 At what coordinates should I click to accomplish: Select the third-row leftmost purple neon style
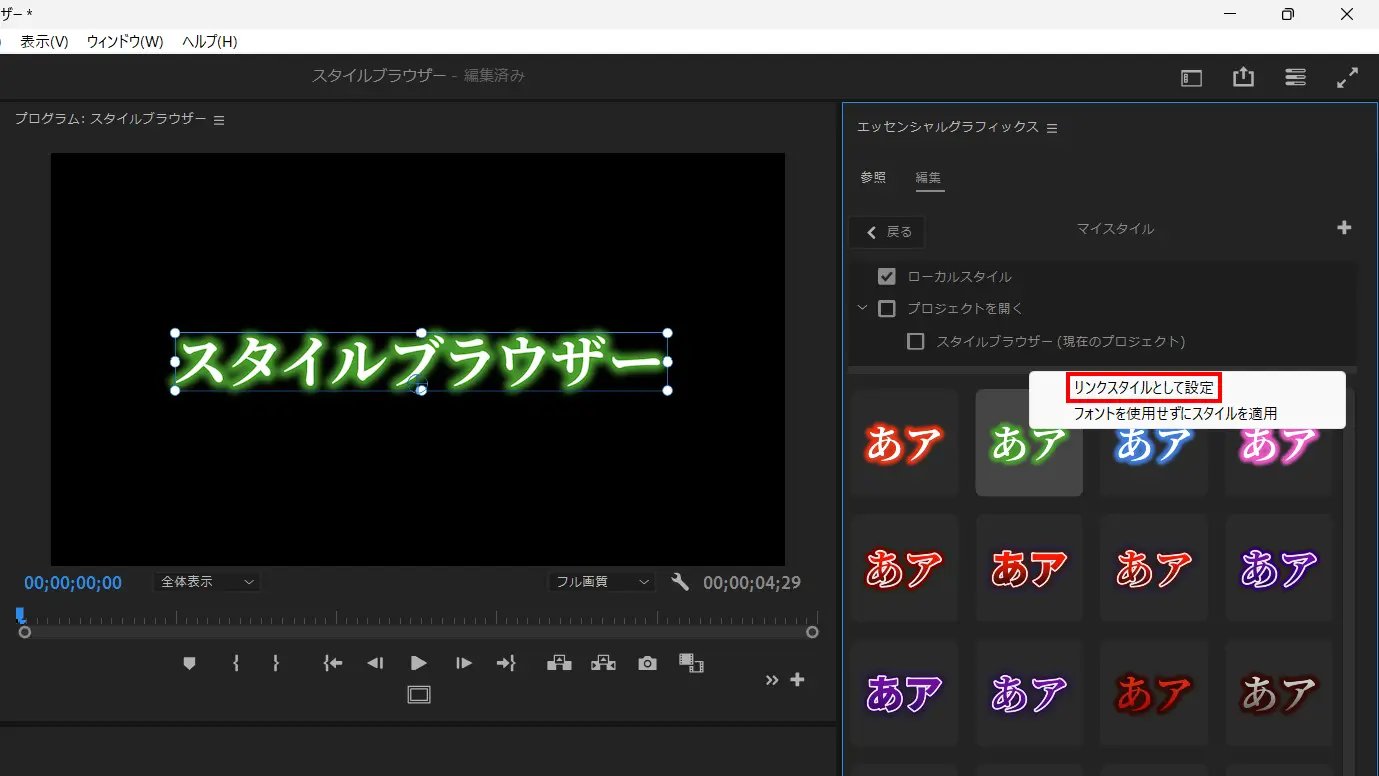coord(904,694)
